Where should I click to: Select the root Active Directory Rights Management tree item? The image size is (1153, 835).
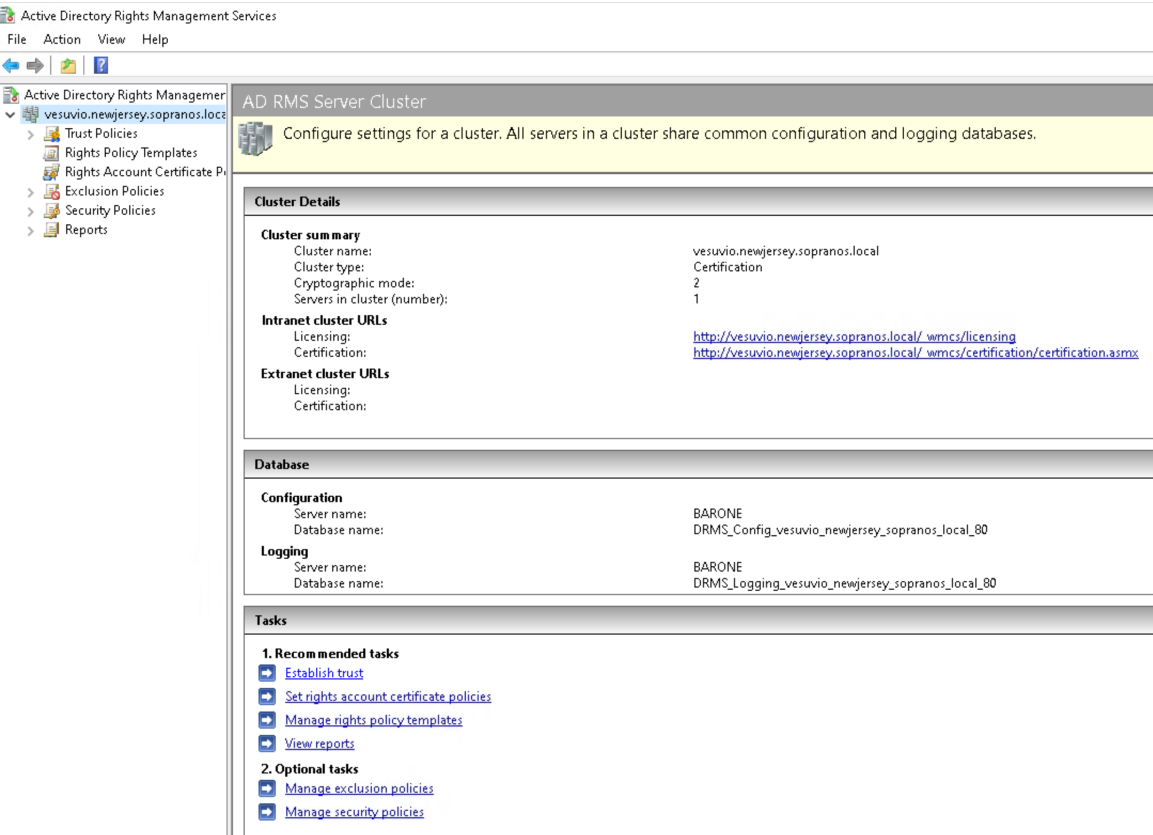click(x=124, y=95)
